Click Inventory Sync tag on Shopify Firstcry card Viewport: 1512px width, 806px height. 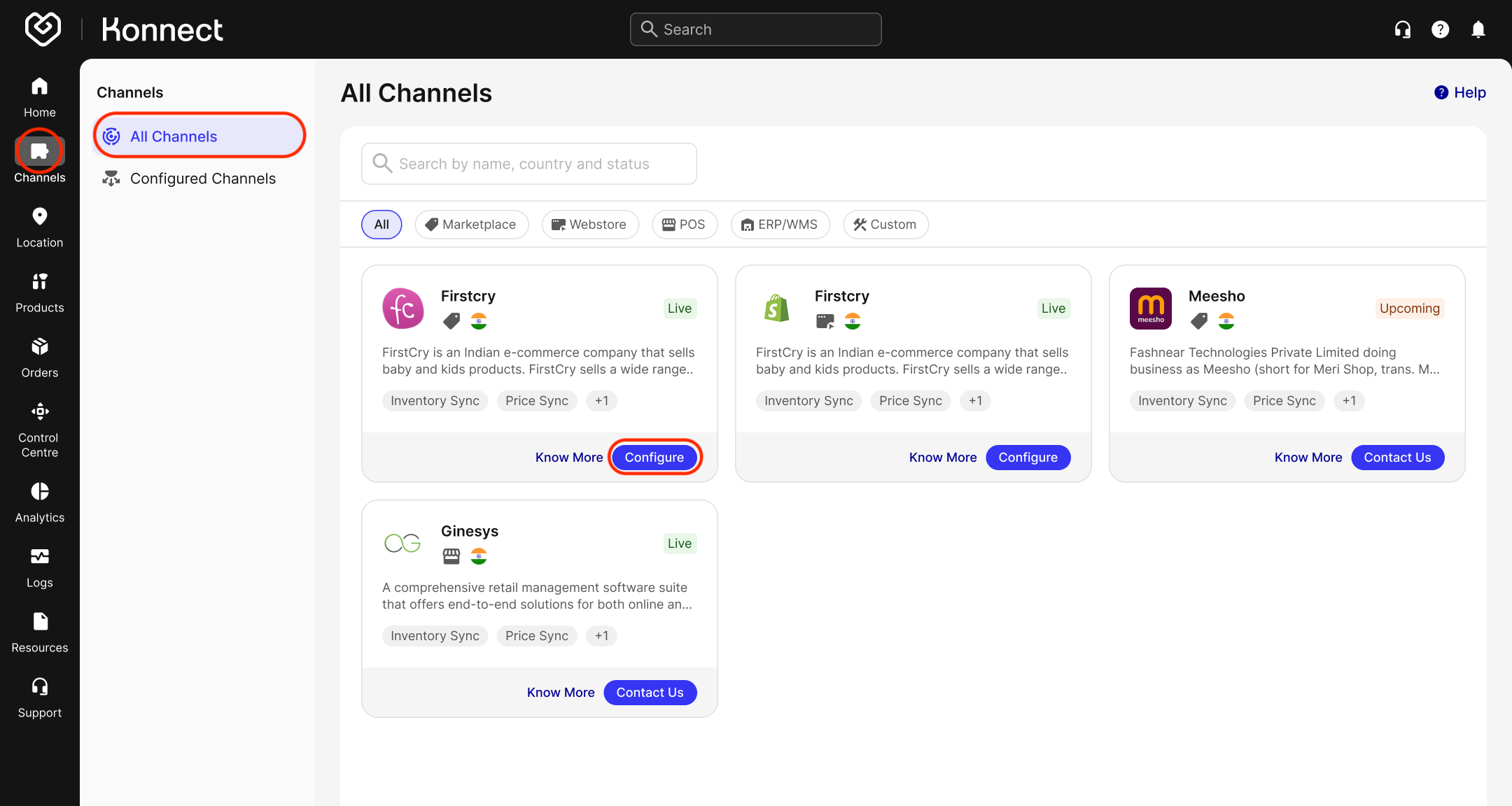[x=808, y=401]
